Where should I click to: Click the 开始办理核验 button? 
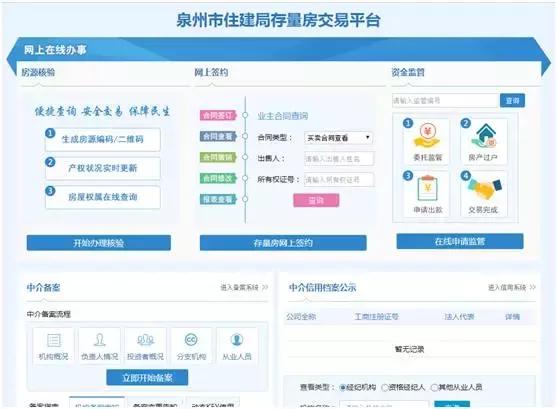(98, 243)
